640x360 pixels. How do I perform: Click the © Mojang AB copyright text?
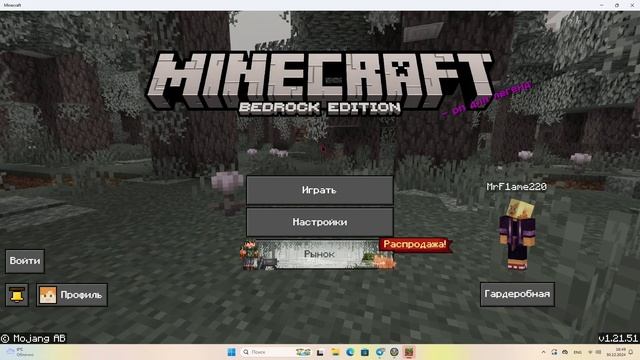(33, 338)
